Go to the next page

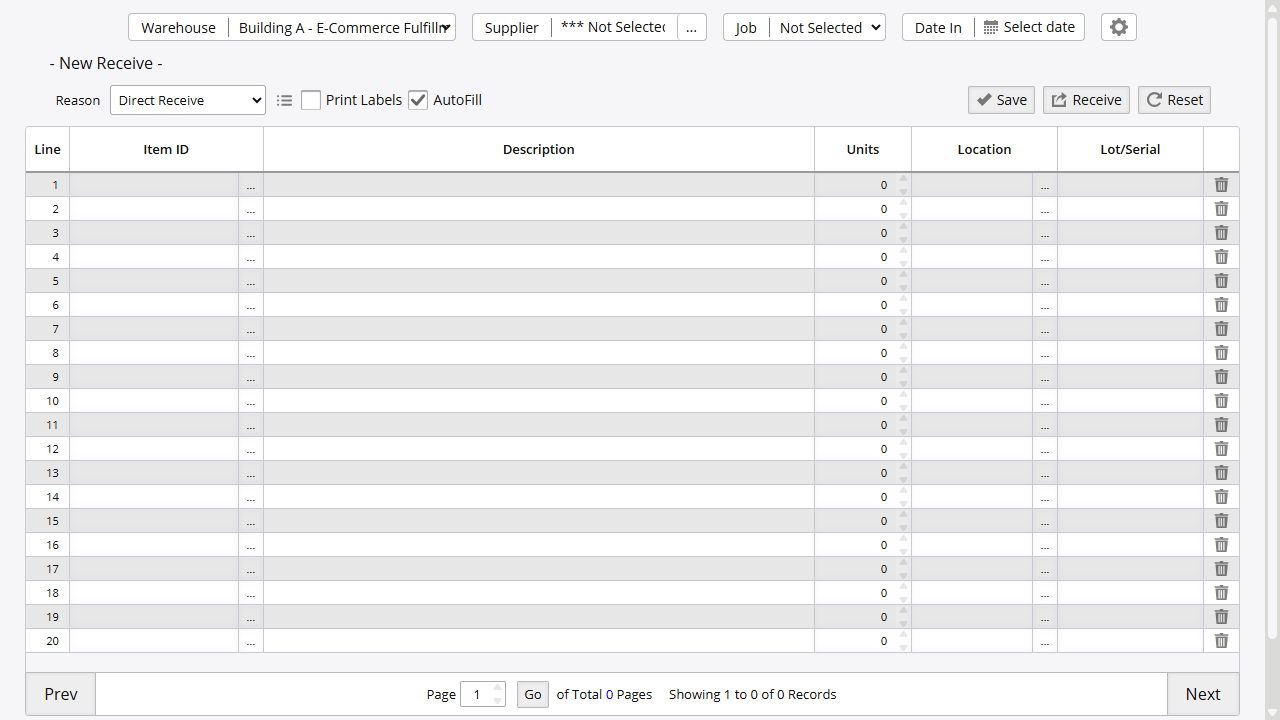click(1202, 693)
